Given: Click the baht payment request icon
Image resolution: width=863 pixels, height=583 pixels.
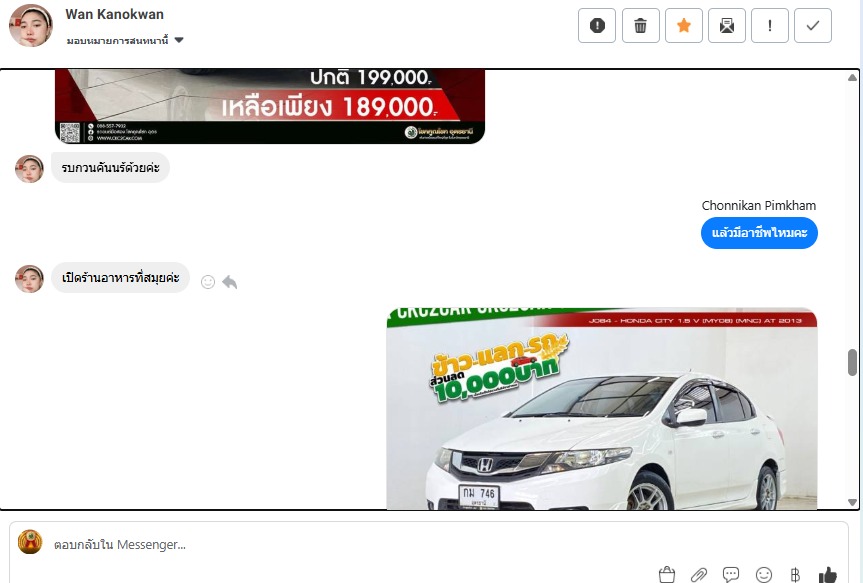Looking at the screenshot, I should click(x=795, y=575).
